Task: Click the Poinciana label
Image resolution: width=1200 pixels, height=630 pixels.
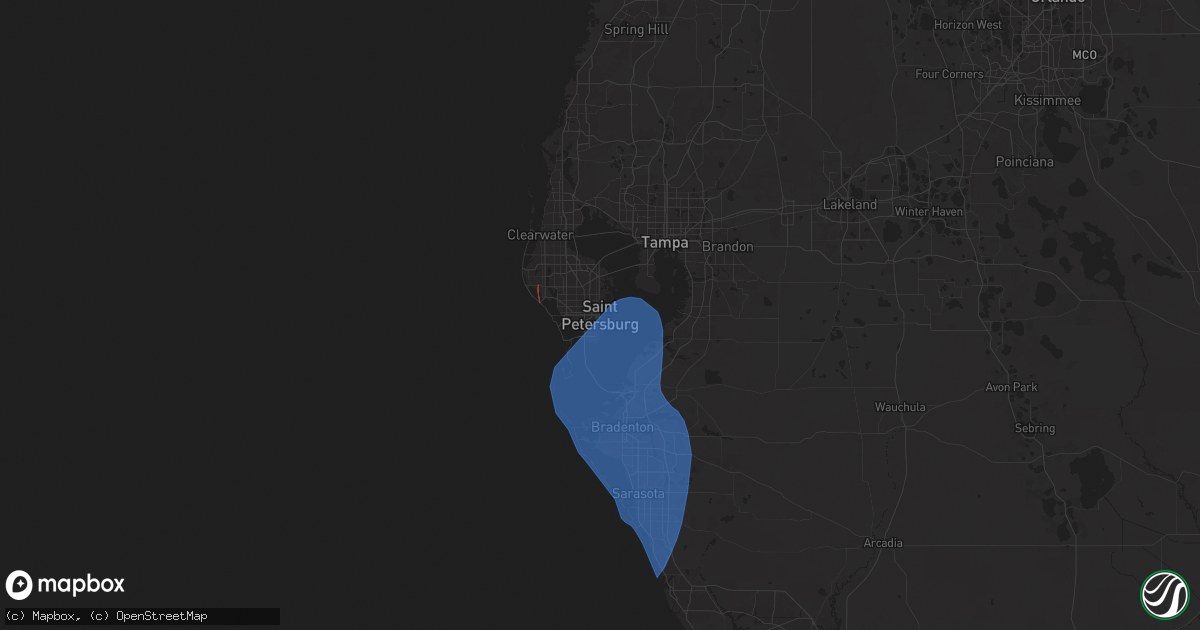Action: [x=1025, y=162]
